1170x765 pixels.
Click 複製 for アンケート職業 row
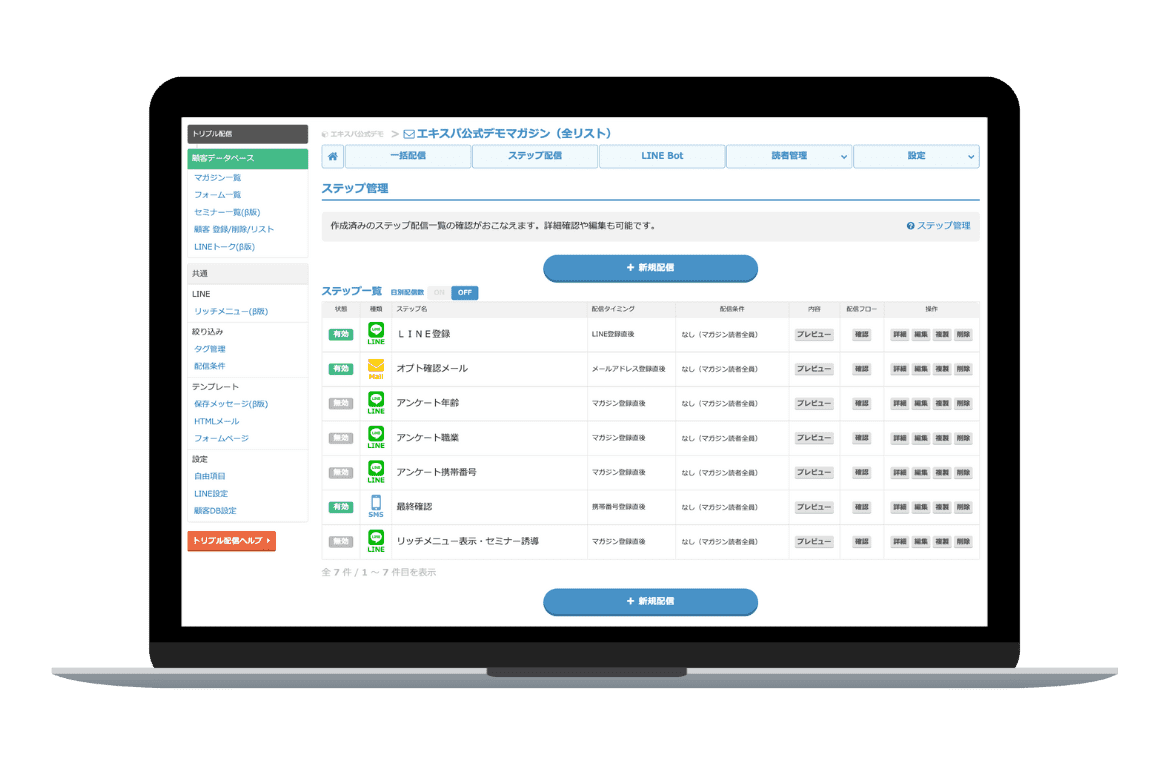click(x=942, y=438)
